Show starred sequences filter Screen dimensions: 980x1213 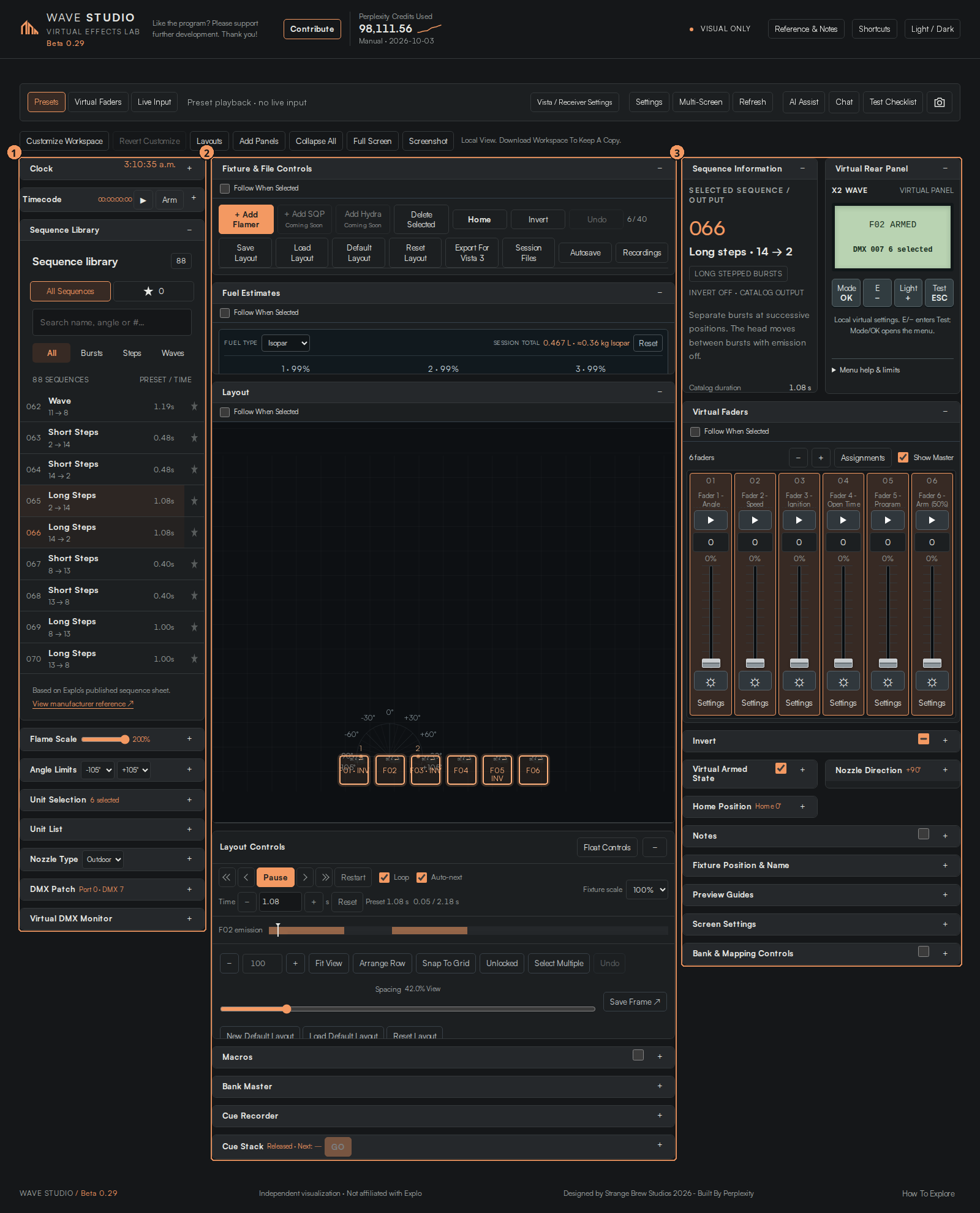[x=154, y=291]
